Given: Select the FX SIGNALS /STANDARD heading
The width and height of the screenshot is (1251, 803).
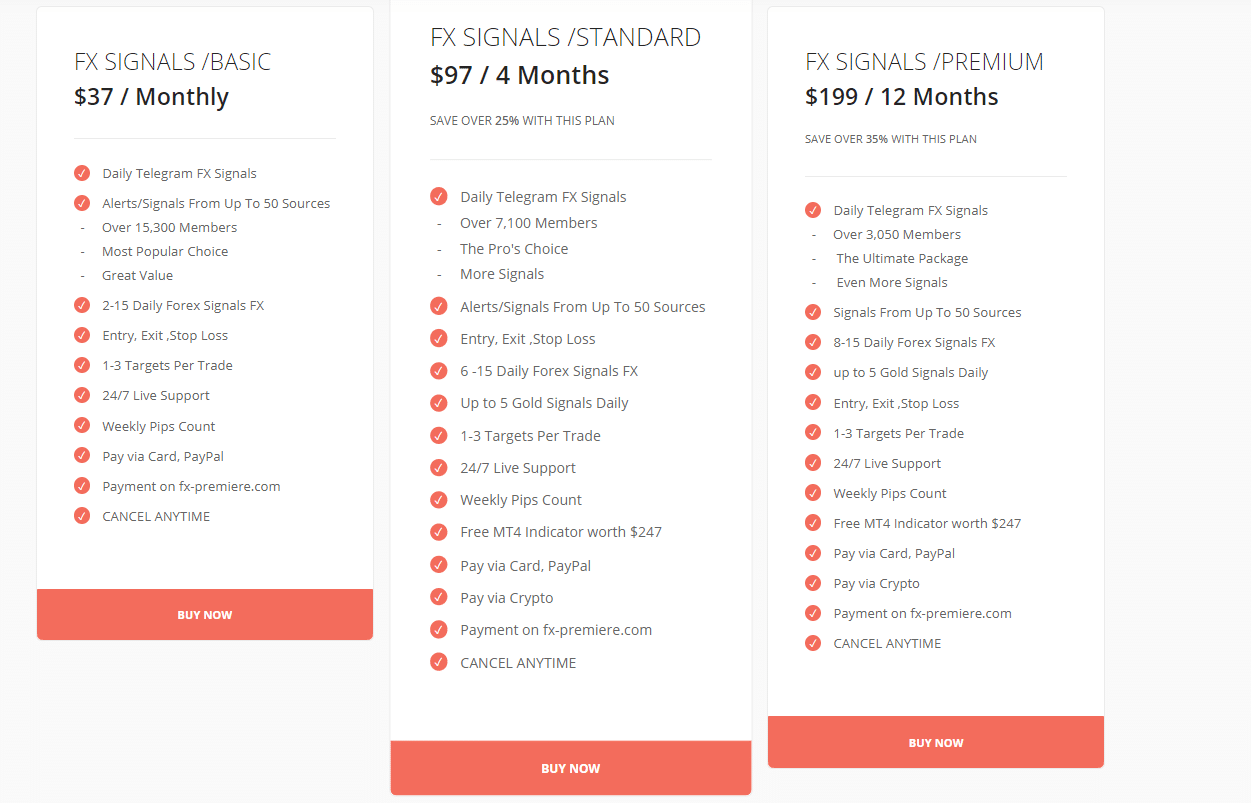Looking at the screenshot, I should (565, 38).
